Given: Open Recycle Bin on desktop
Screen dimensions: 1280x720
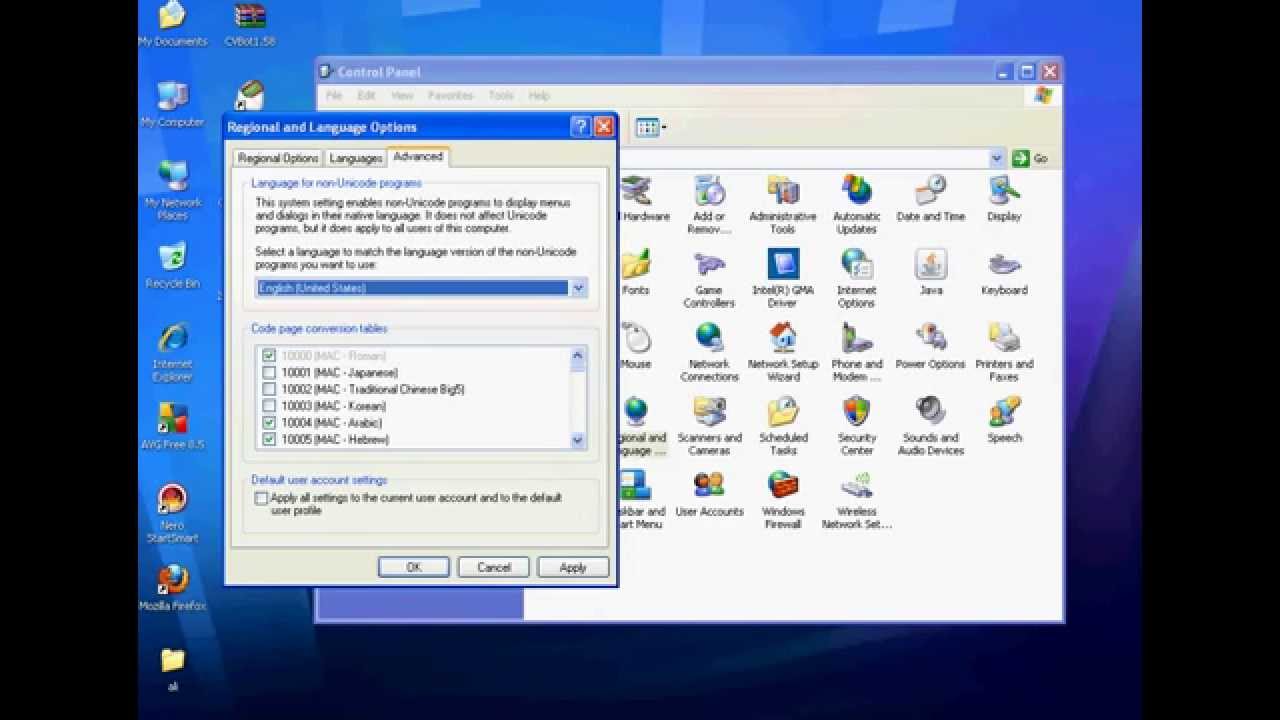Looking at the screenshot, I should (172, 266).
